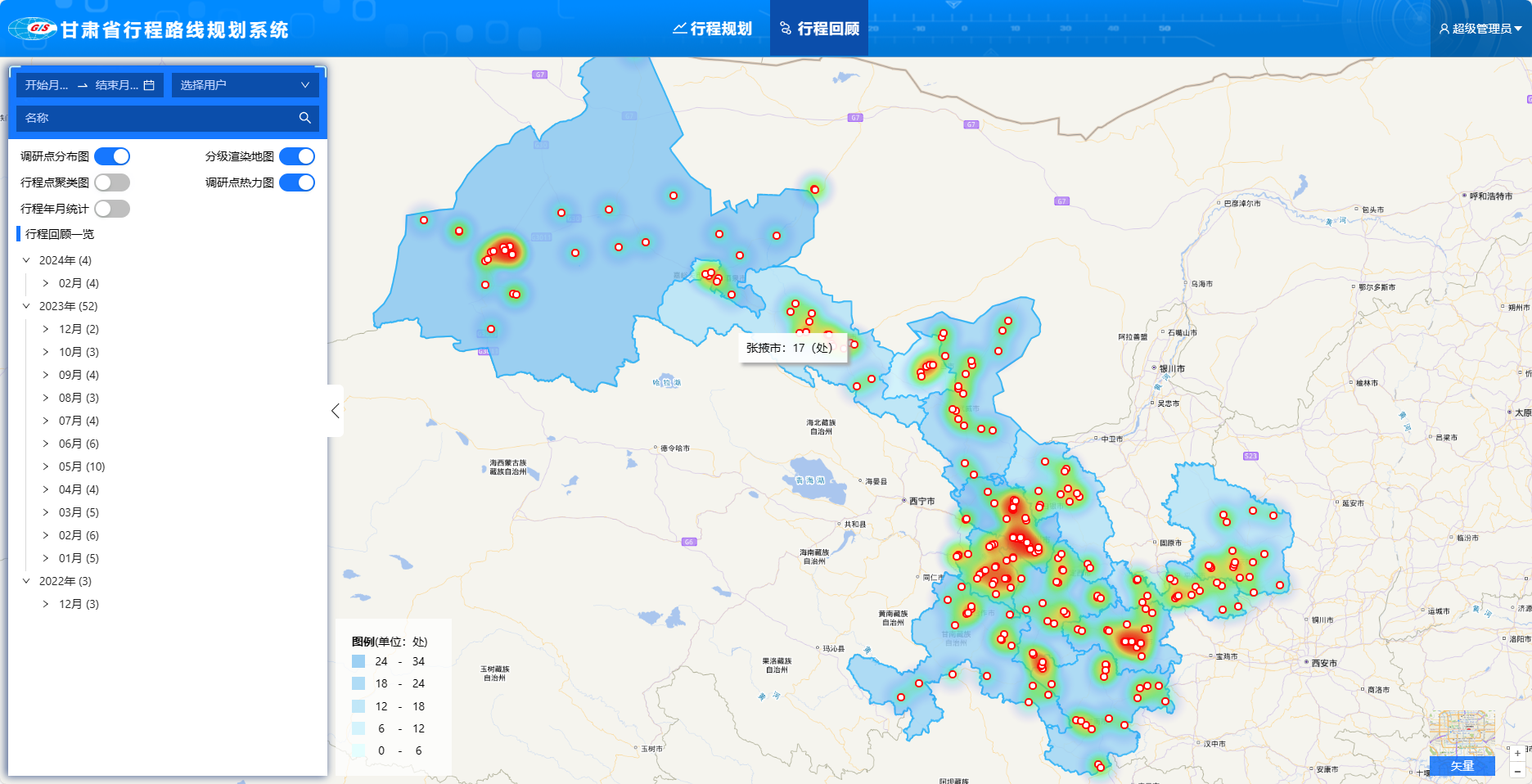Click 西安市 label on map
The image size is (1532, 784).
(x=1323, y=663)
